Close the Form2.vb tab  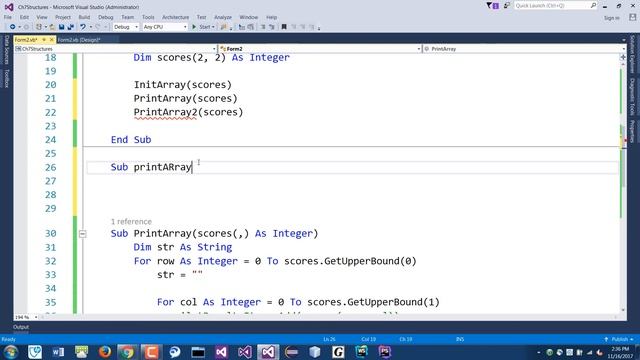tap(51, 40)
